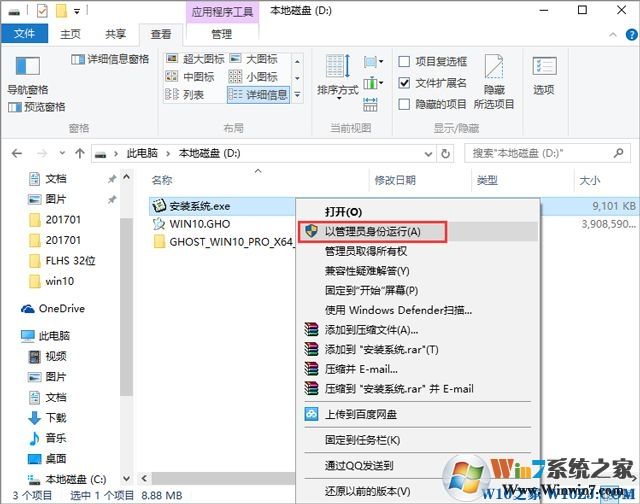Click the 安装系统.exe file icon
This screenshot has width=640, height=504.
[x=159, y=205]
